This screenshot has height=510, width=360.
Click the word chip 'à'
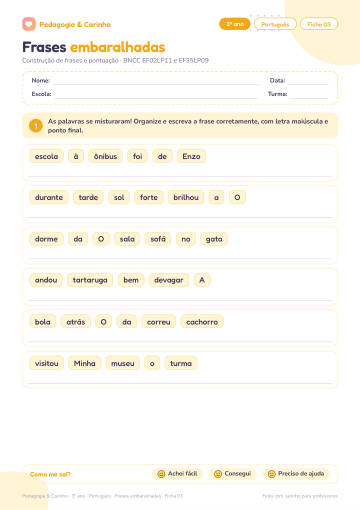pos(76,156)
